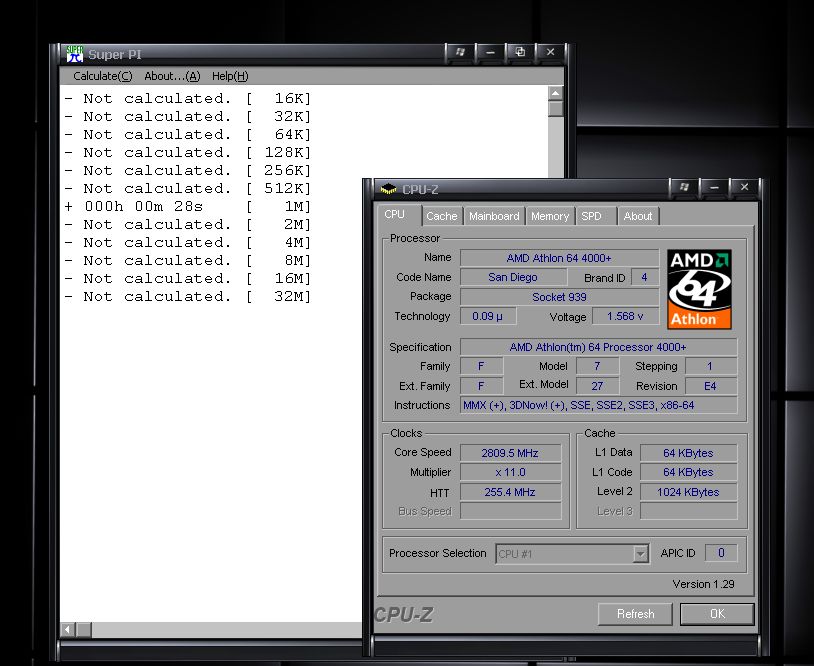This screenshot has width=814, height=666.
Task: Close the CPU-Z window
Action: (x=744, y=187)
